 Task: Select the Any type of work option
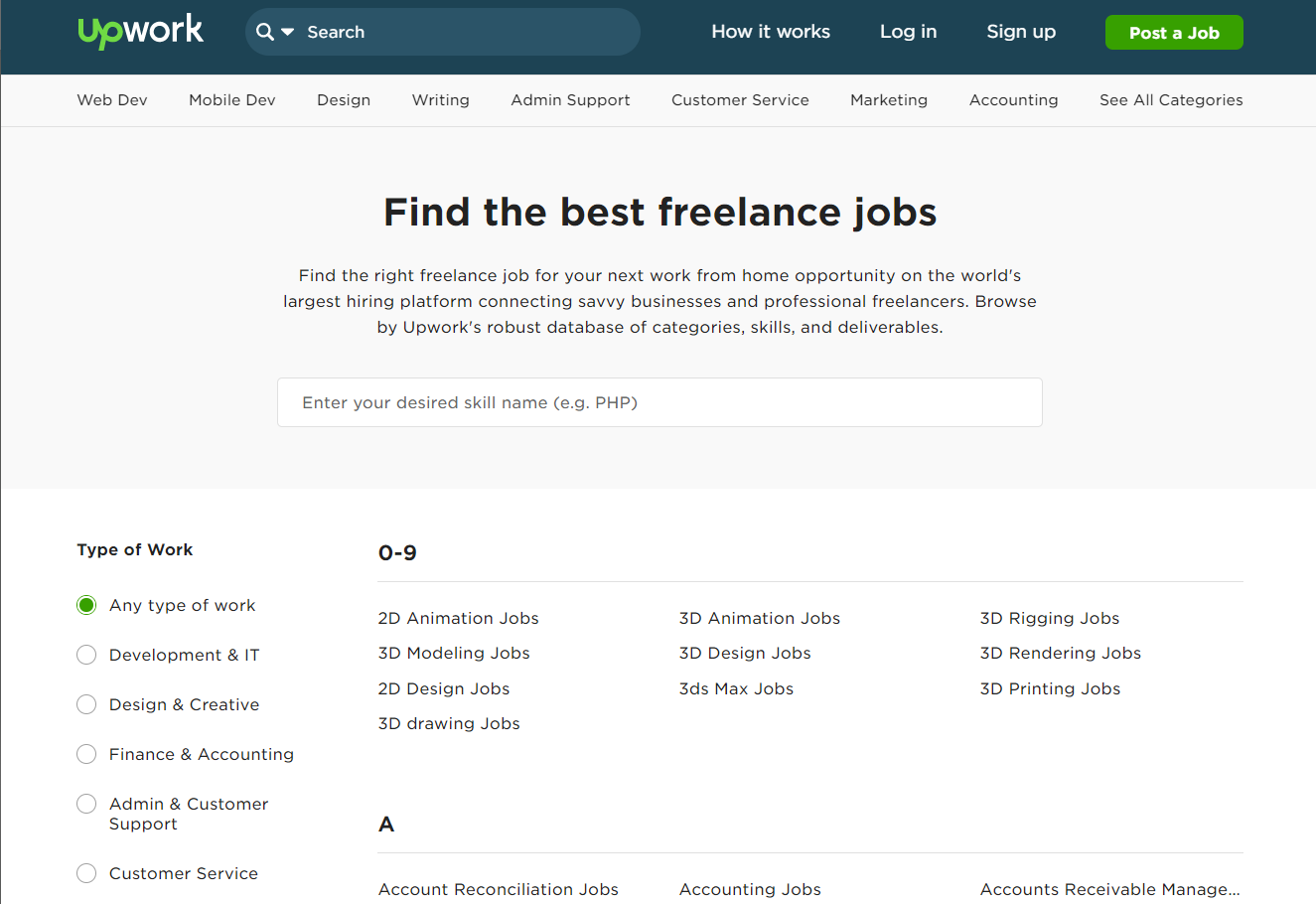[x=86, y=605]
